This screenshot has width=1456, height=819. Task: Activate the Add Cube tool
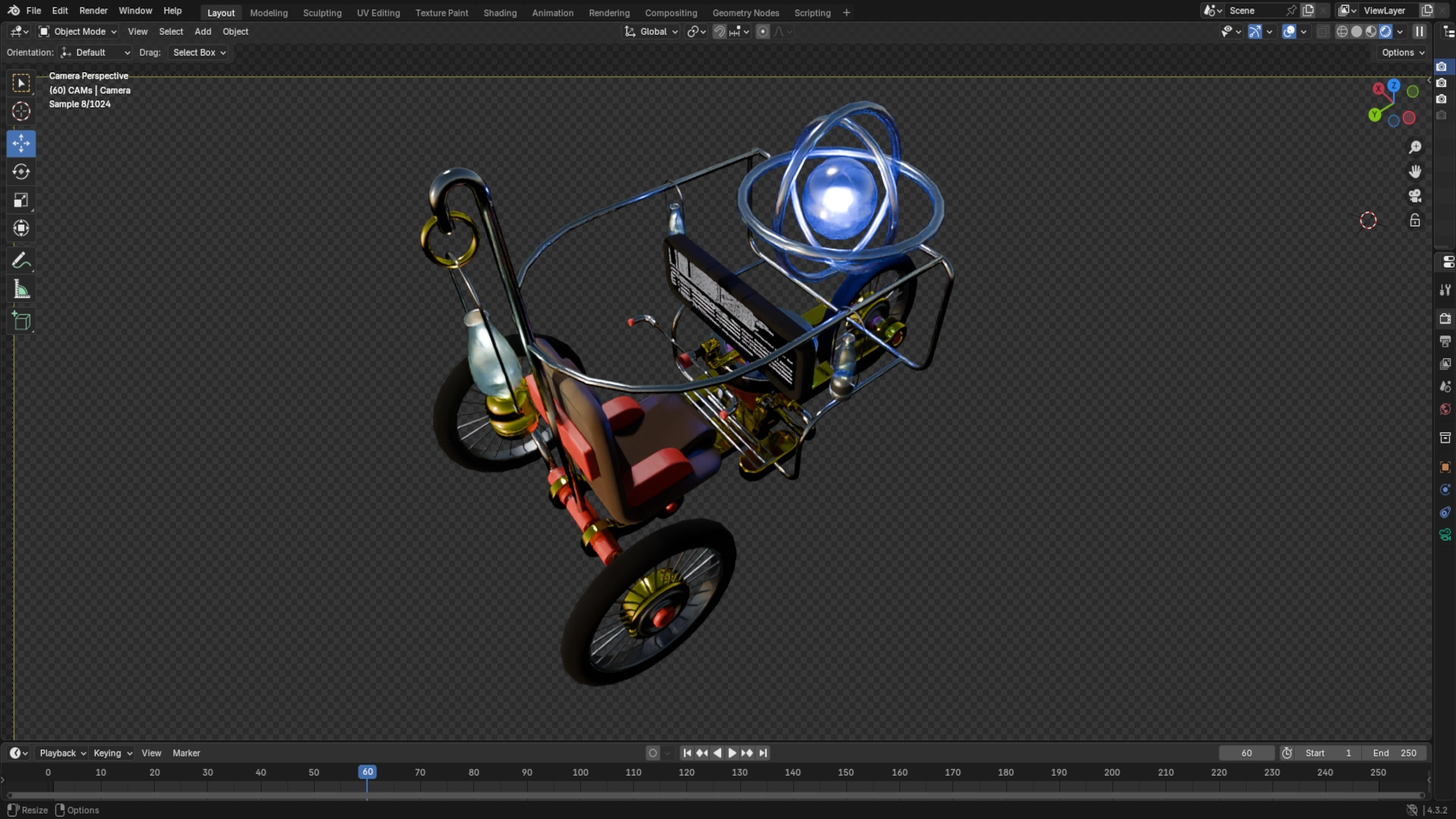pyautogui.click(x=21, y=321)
